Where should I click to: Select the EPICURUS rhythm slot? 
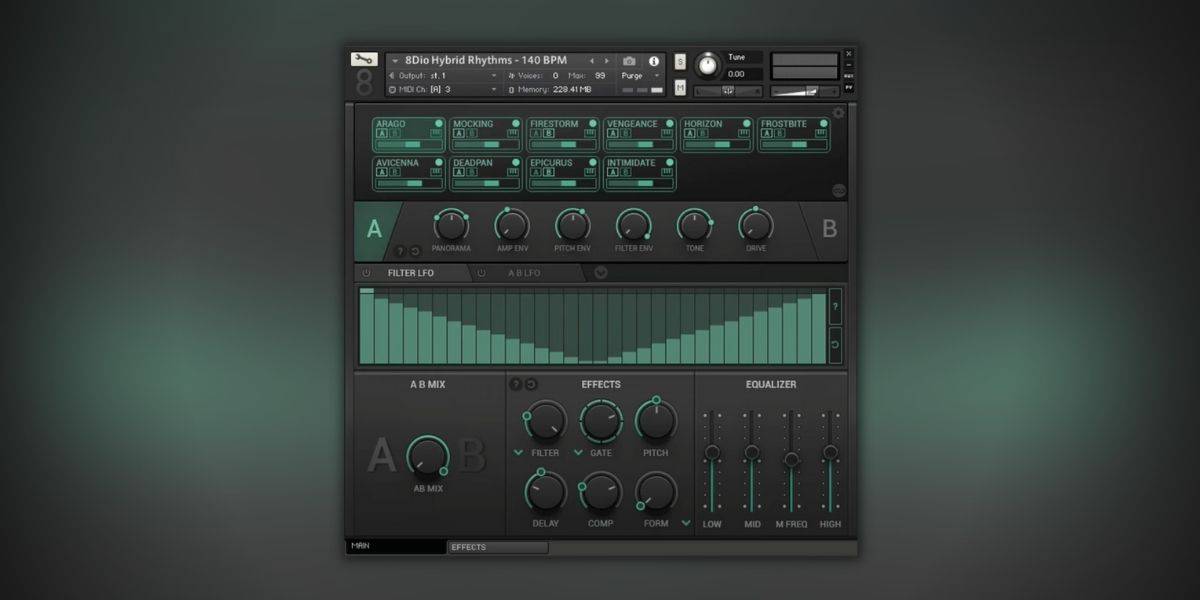click(x=563, y=173)
